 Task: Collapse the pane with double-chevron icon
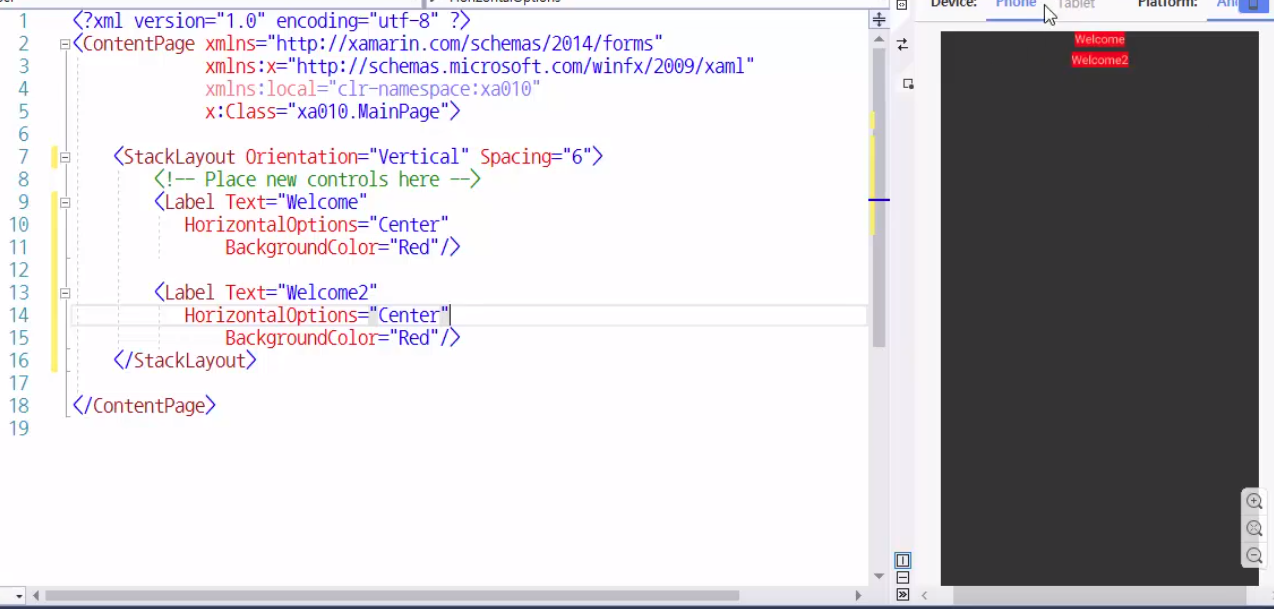[x=902, y=594]
